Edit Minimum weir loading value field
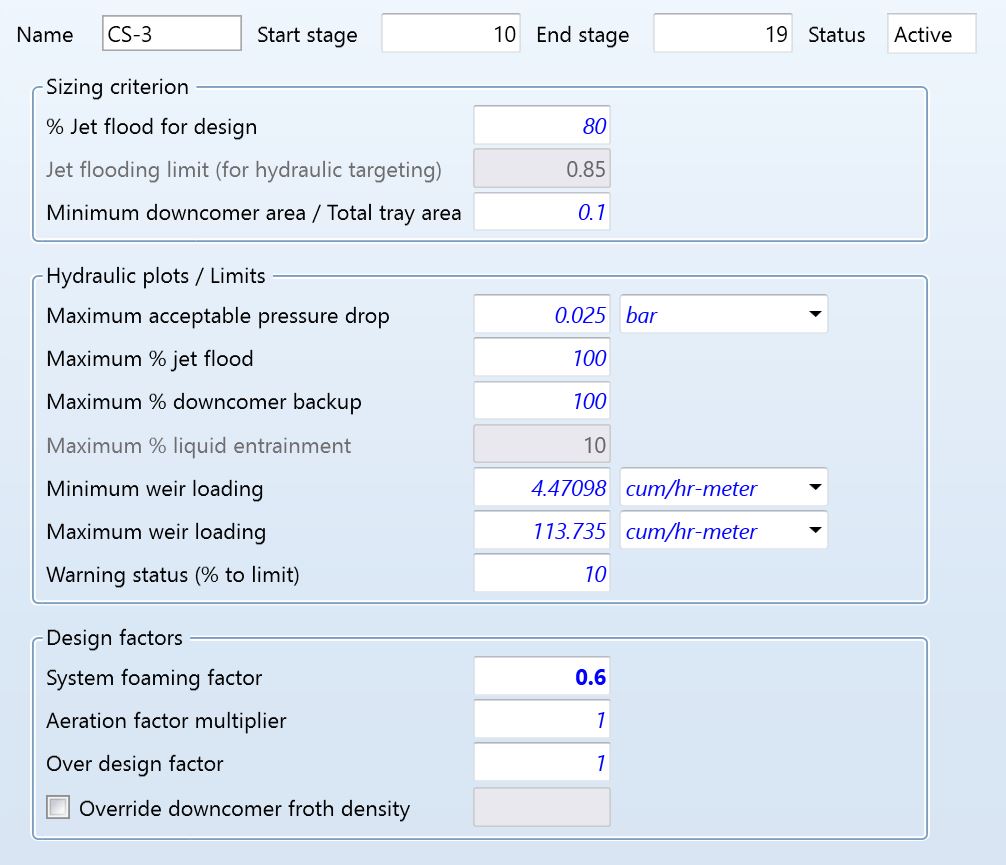The height and width of the screenshot is (865, 1006). coord(541,489)
